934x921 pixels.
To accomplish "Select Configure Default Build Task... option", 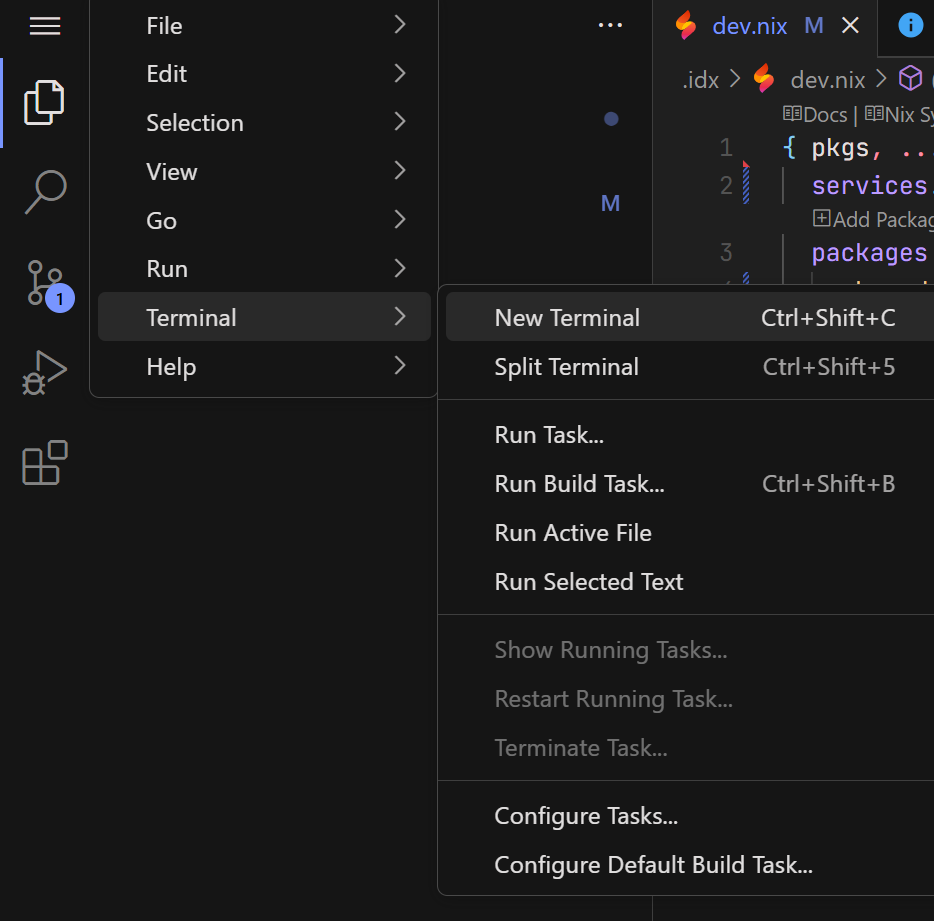I will (690, 864).
